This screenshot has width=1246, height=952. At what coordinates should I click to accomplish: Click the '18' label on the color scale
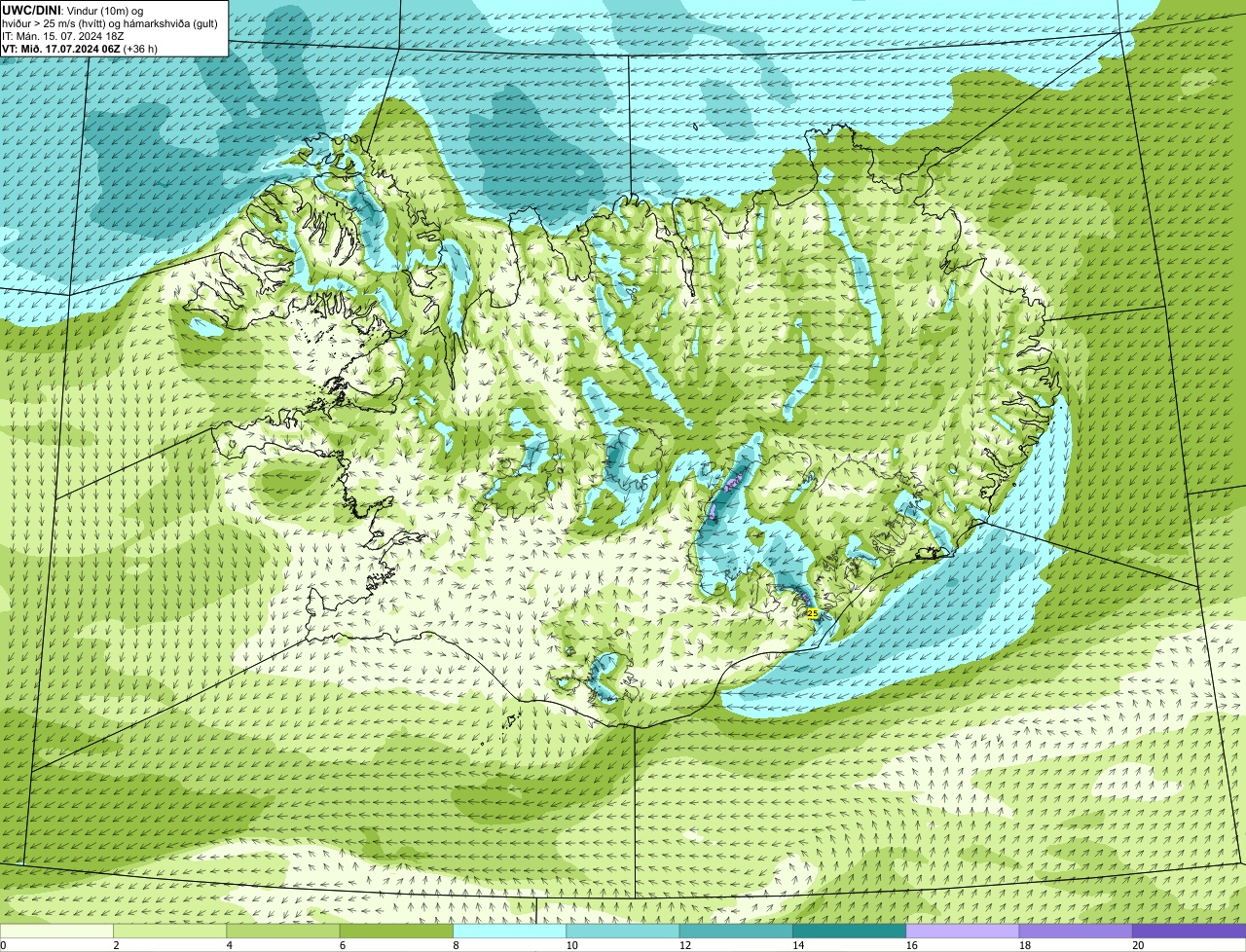coord(1024,945)
